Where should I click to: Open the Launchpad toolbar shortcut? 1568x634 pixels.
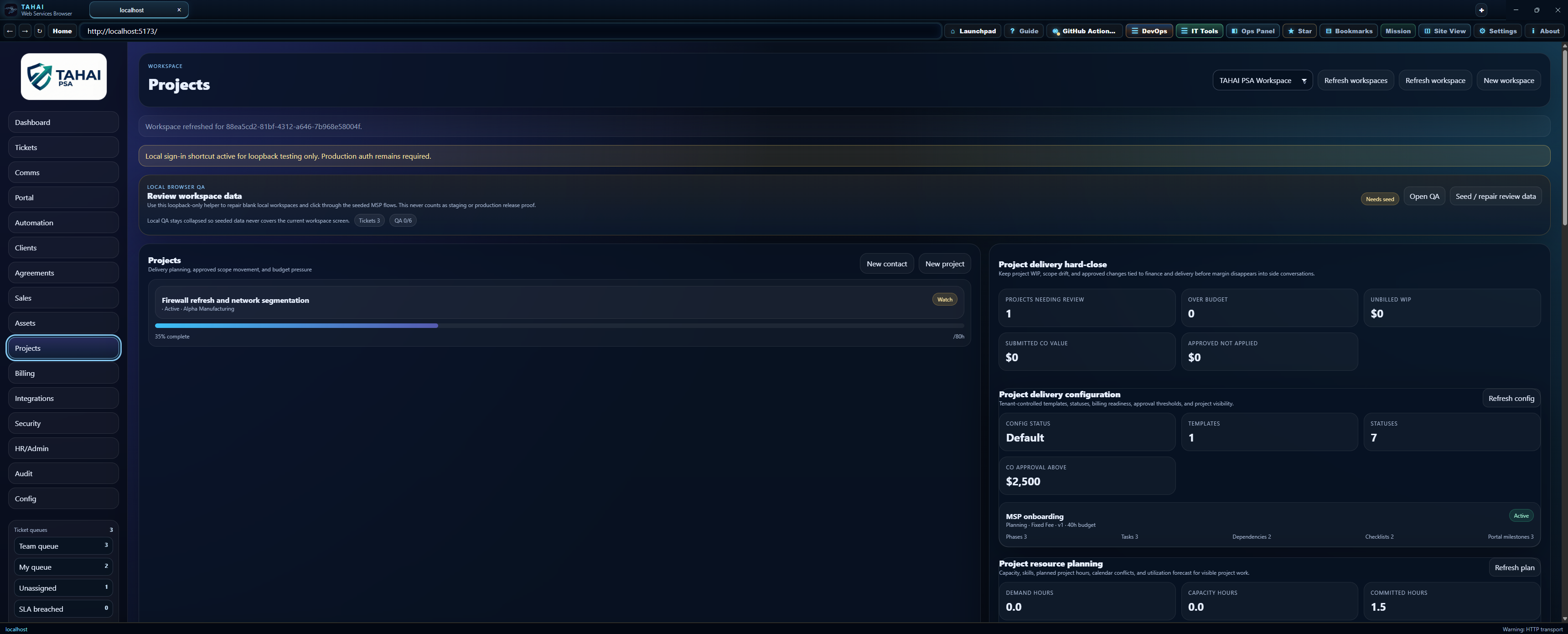click(973, 31)
